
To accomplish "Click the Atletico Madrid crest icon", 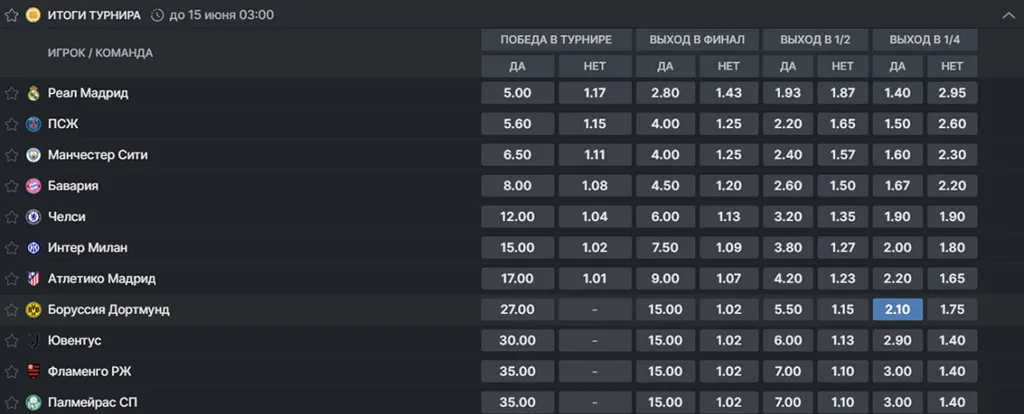I will point(33,279).
